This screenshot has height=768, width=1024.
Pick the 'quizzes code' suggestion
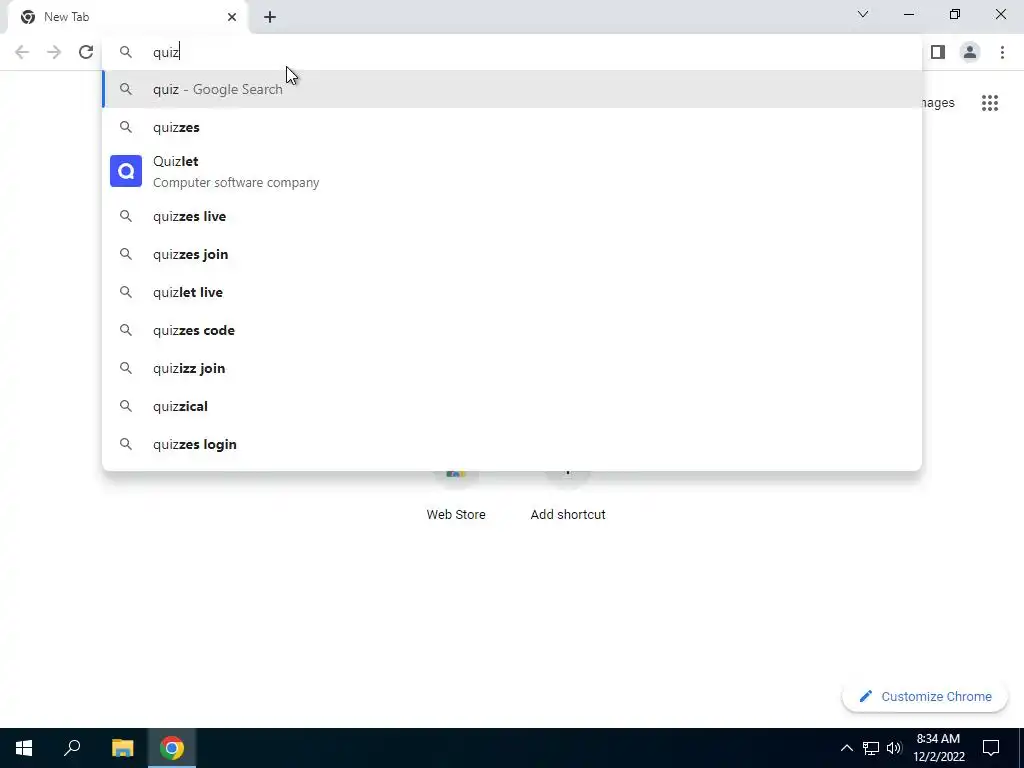[x=512, y=330]
